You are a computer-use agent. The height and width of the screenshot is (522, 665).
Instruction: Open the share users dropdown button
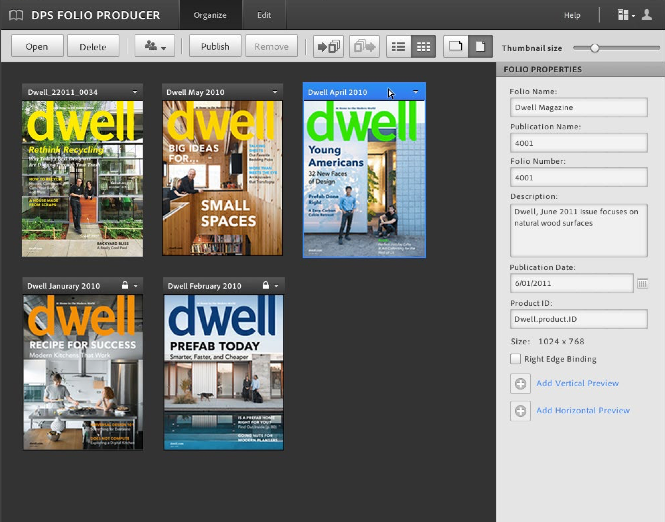(x=154, y=46)
